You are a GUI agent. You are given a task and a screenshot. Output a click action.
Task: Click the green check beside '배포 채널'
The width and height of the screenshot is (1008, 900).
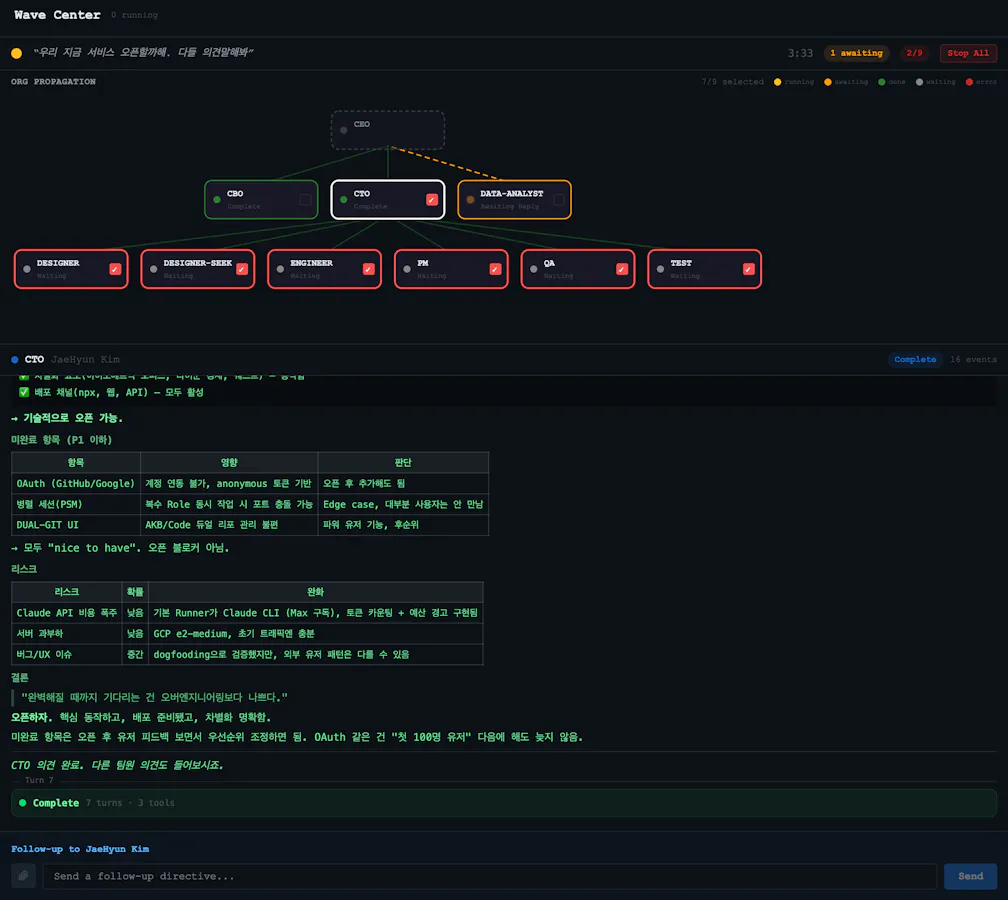(x=24, y=392)
